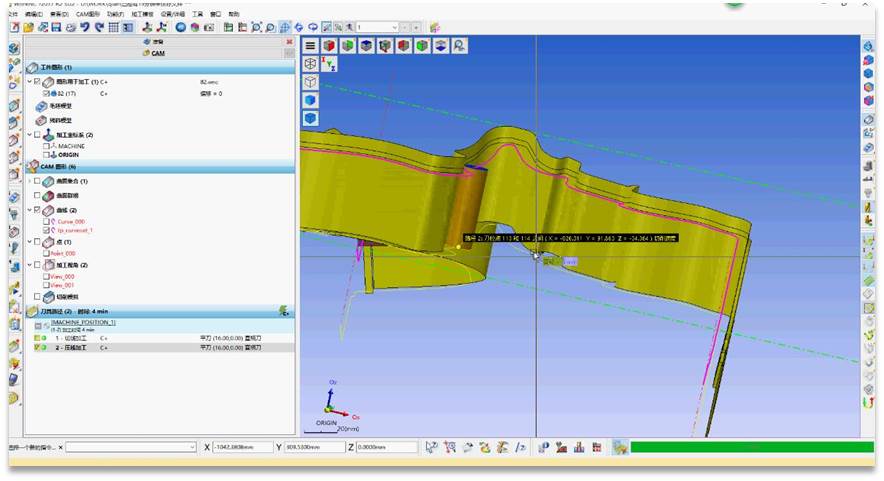Click the grid table toolbar icon
Viewport: 884px width, 481px height.
113,27
